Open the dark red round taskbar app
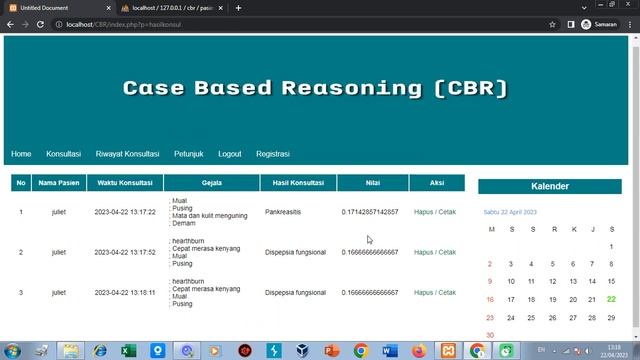Viewport: 640px width, 360px height. point(245,351)
